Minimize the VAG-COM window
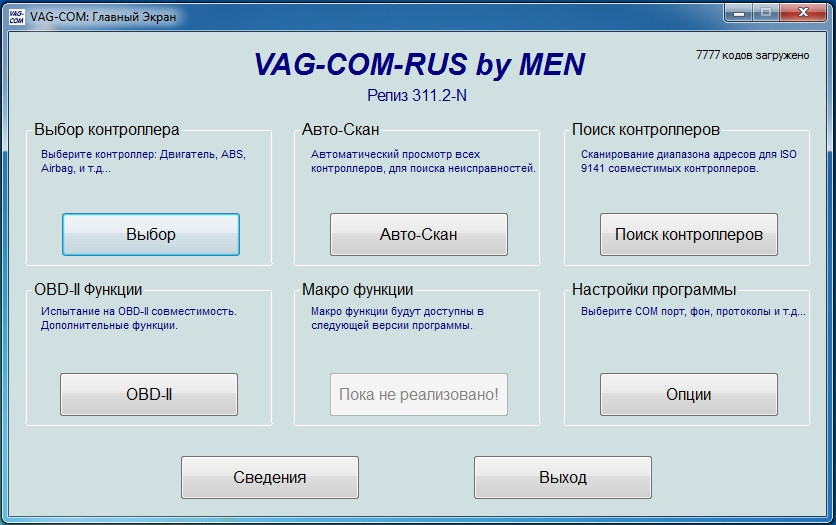The height and width of the screenshot is (525, 836). 739,13
